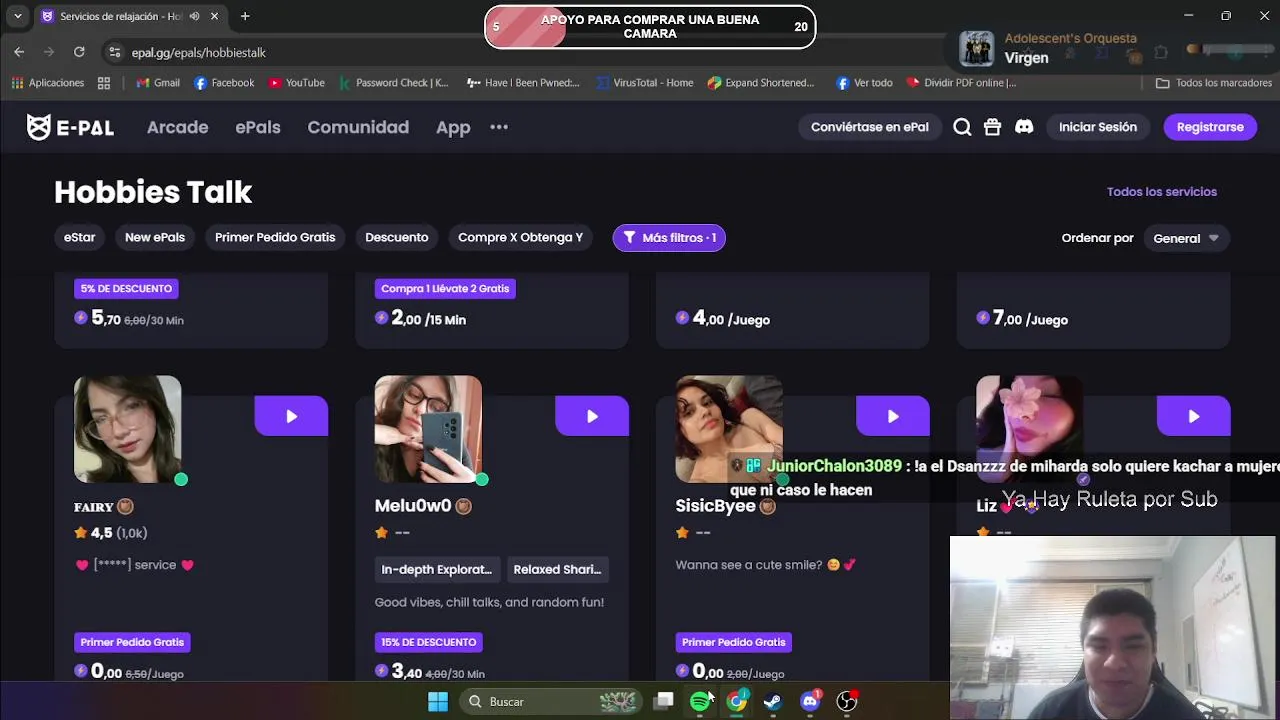The width and height of the screenshot is (1280, 720).
Task: Play Melu0w0's voice intro
Action: point(592,416)
